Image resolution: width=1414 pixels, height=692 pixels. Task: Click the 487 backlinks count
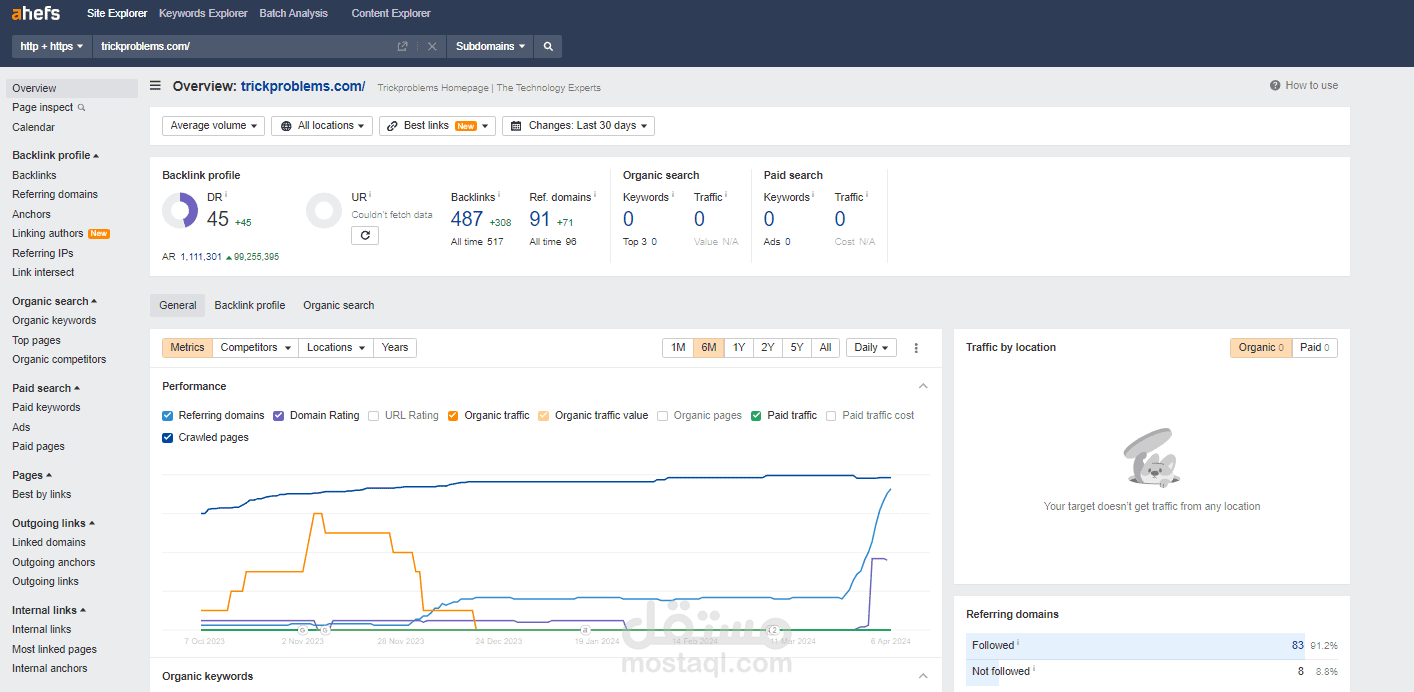coord(467,219)
